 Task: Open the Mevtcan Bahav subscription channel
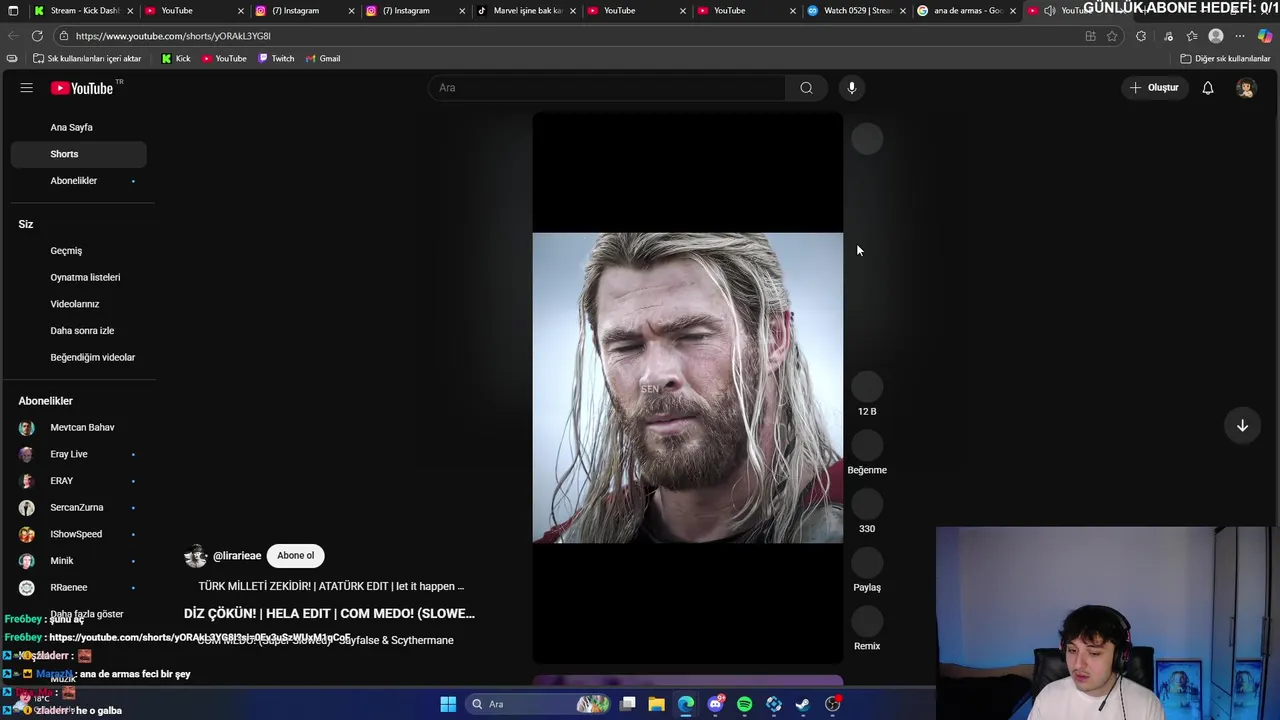(x=82, y=428)
